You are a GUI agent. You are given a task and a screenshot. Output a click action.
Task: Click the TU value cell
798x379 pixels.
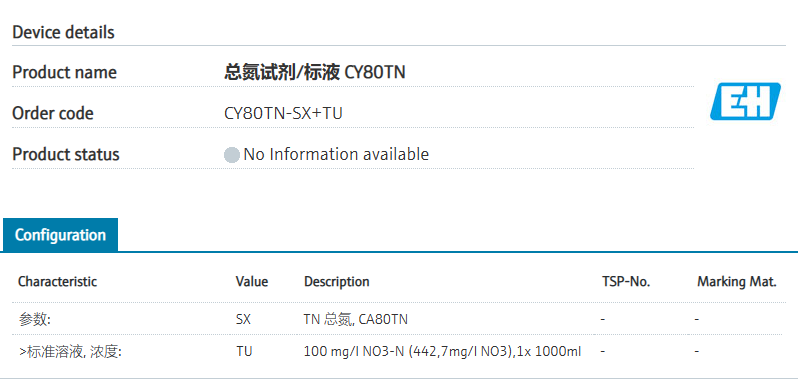(243, 352)
